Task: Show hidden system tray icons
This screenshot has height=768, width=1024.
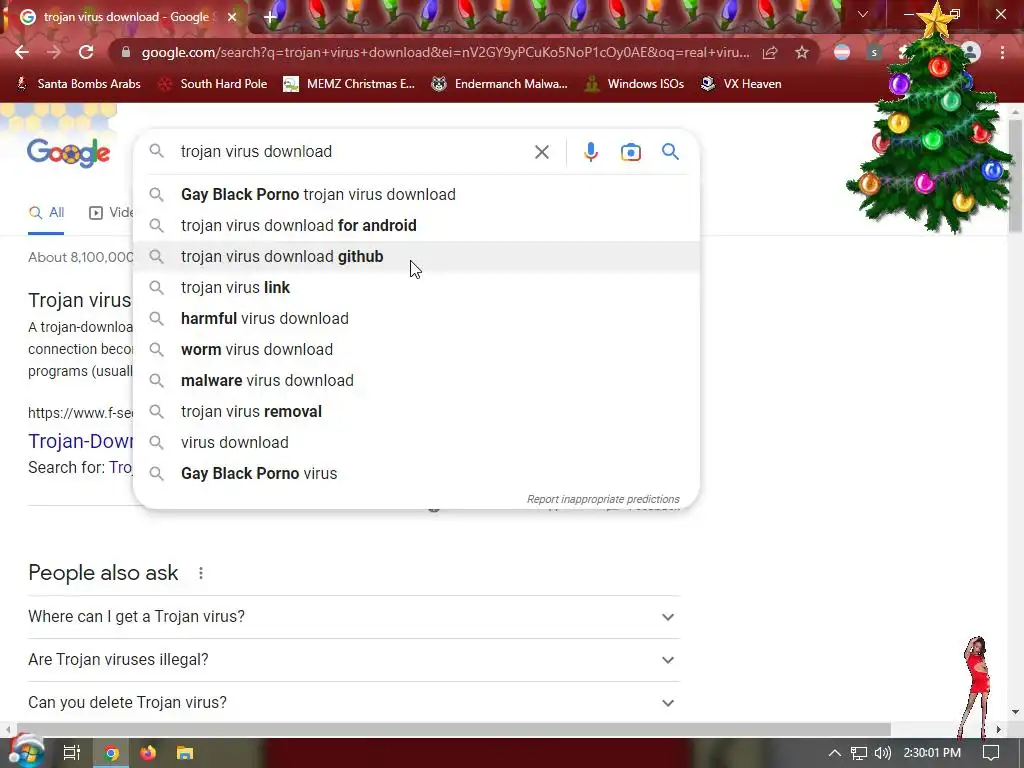Action: coord(835,753)
